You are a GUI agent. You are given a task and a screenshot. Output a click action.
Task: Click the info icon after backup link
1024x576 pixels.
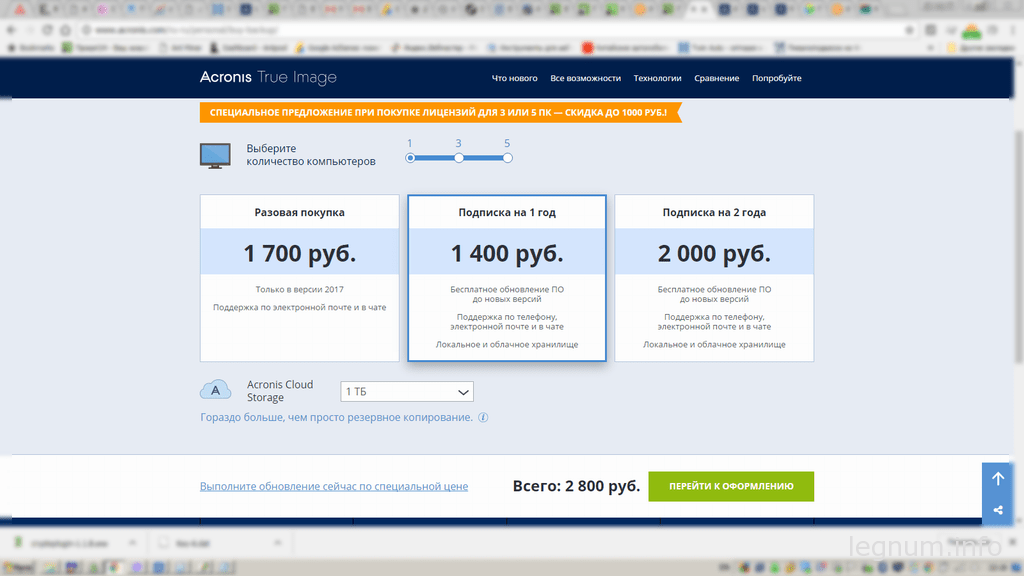point(483,417)
